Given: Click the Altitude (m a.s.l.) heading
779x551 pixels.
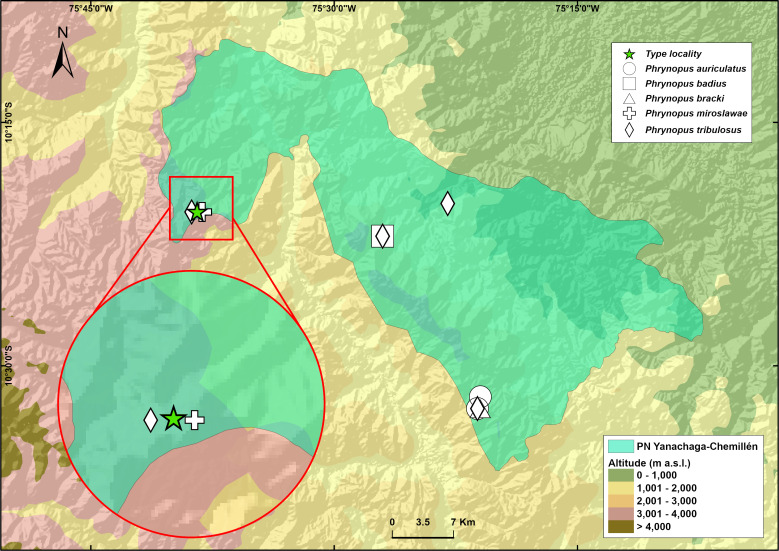Looking at the screenshot, I should [x=649, y=463].
